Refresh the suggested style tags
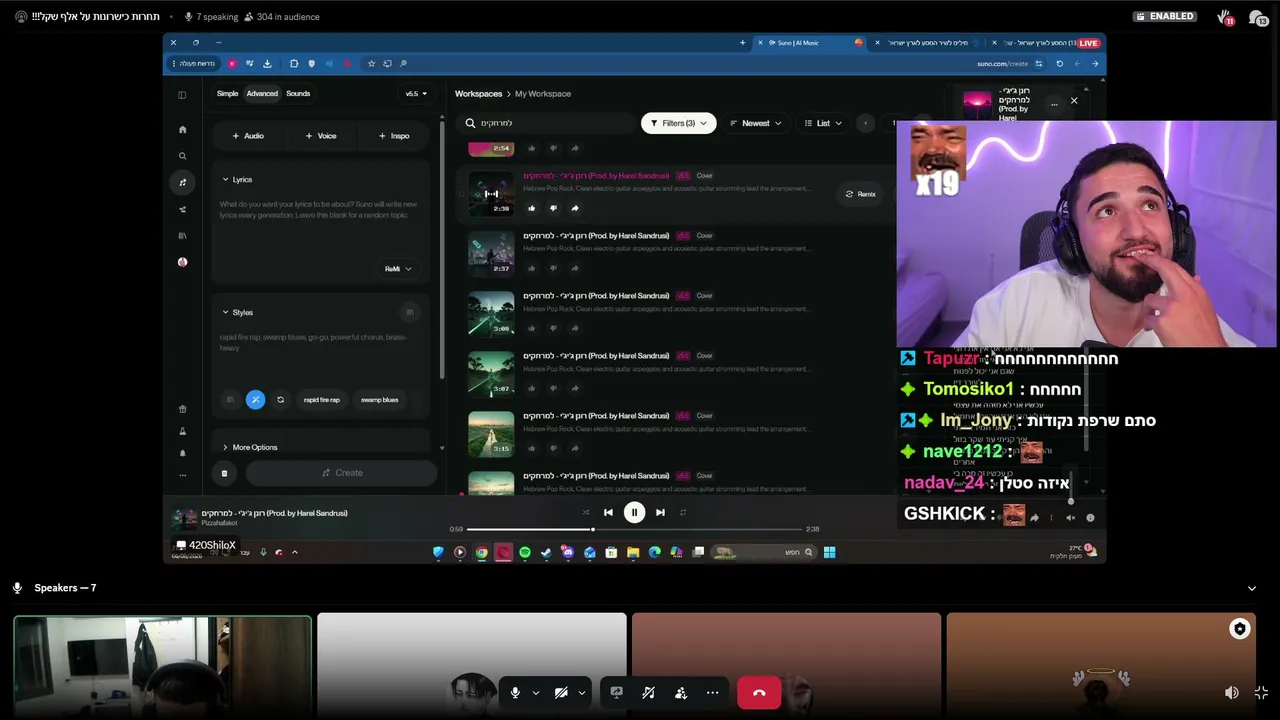Viewport: 1280px width, 720px height. click(x=280, y=400)
